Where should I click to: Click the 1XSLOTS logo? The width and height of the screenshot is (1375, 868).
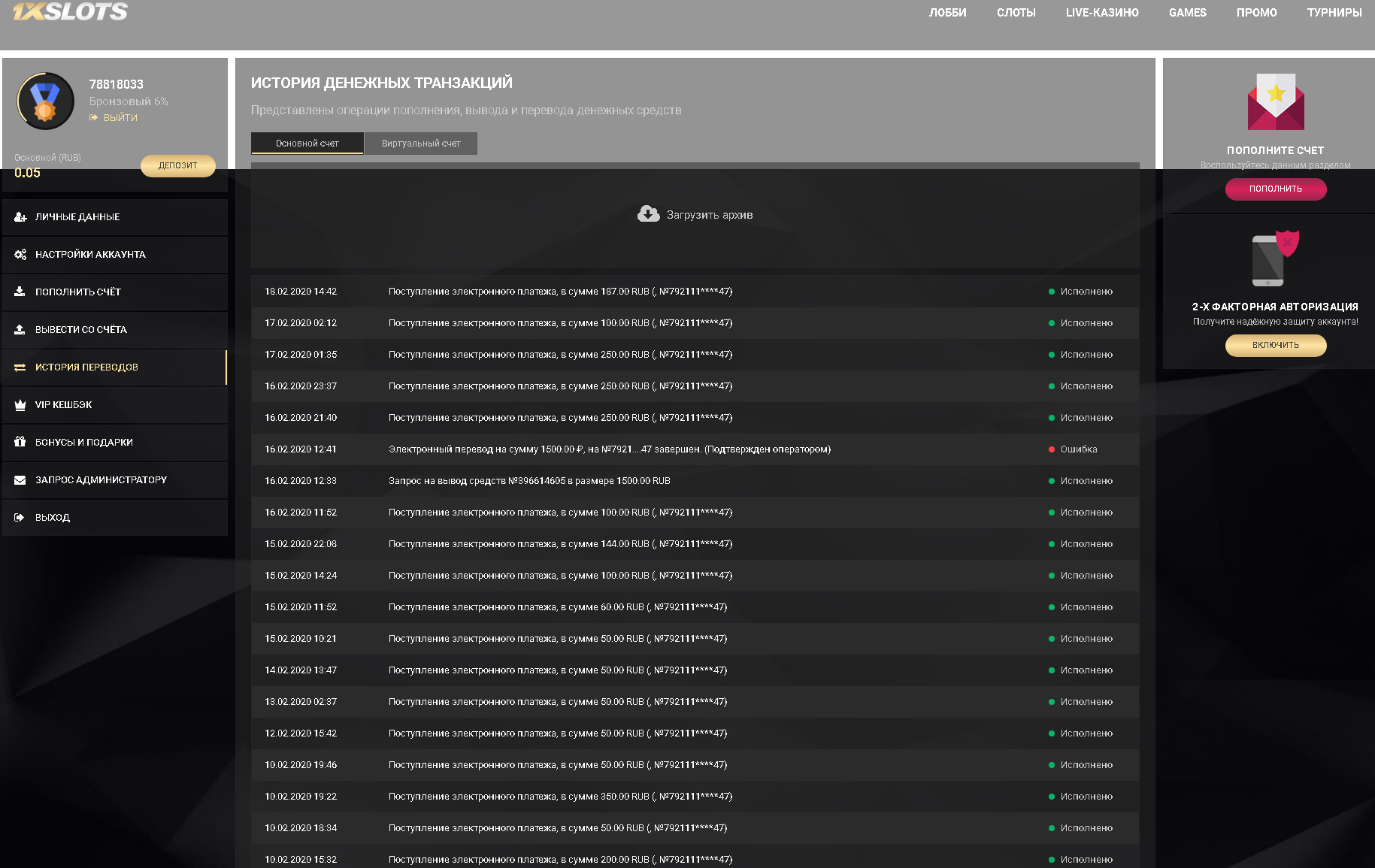pos(70,11)
